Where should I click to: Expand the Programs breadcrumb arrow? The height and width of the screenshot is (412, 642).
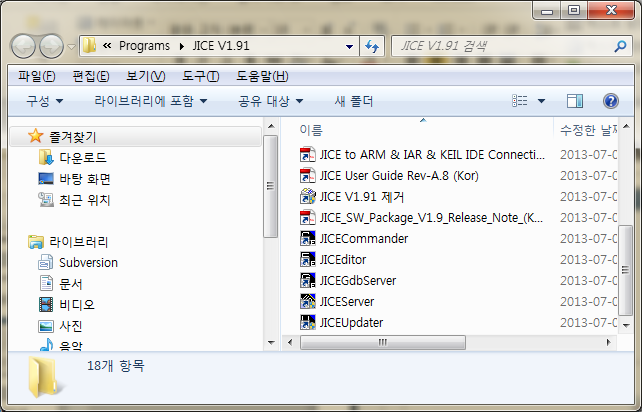point(182,46)
